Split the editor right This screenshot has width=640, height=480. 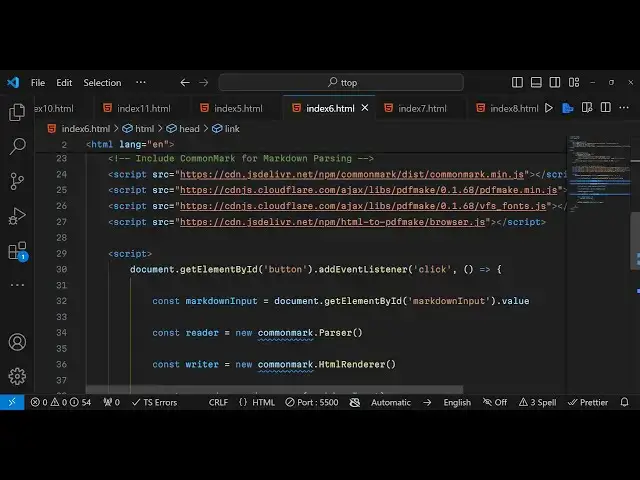coord(606,108)
